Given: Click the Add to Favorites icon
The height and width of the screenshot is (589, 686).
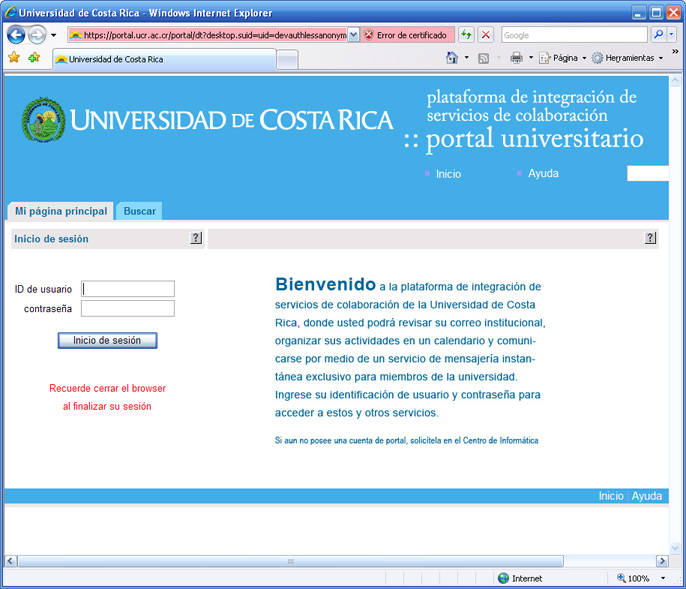Looking at the screenshot, I should pos(34,57).
